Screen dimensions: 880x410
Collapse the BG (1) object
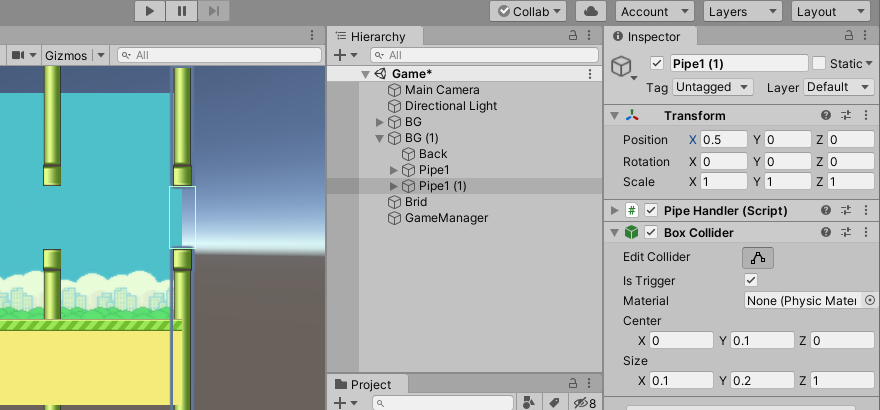click(379, 138)
